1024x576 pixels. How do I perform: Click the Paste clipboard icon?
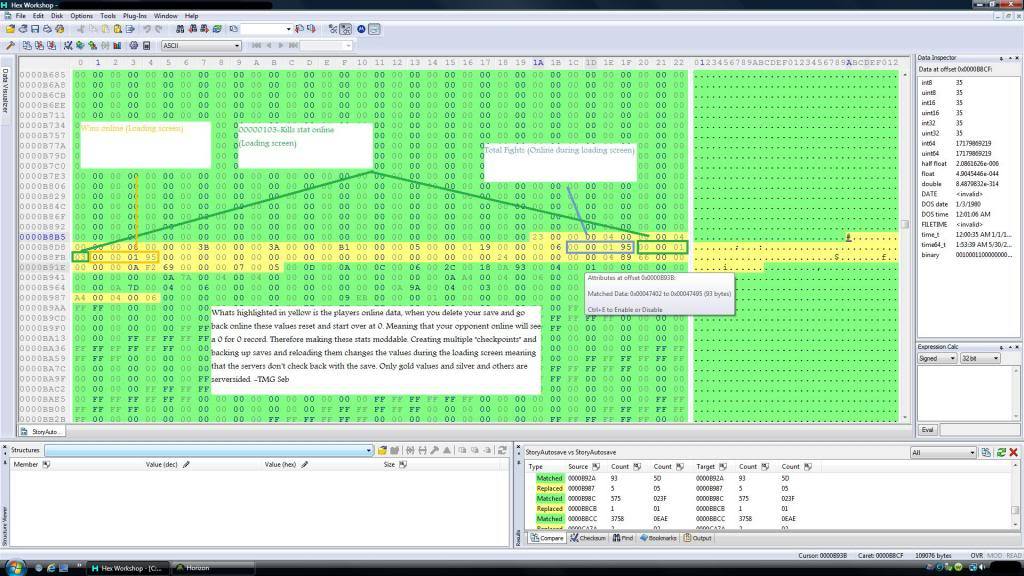click(x=118, y=30)
